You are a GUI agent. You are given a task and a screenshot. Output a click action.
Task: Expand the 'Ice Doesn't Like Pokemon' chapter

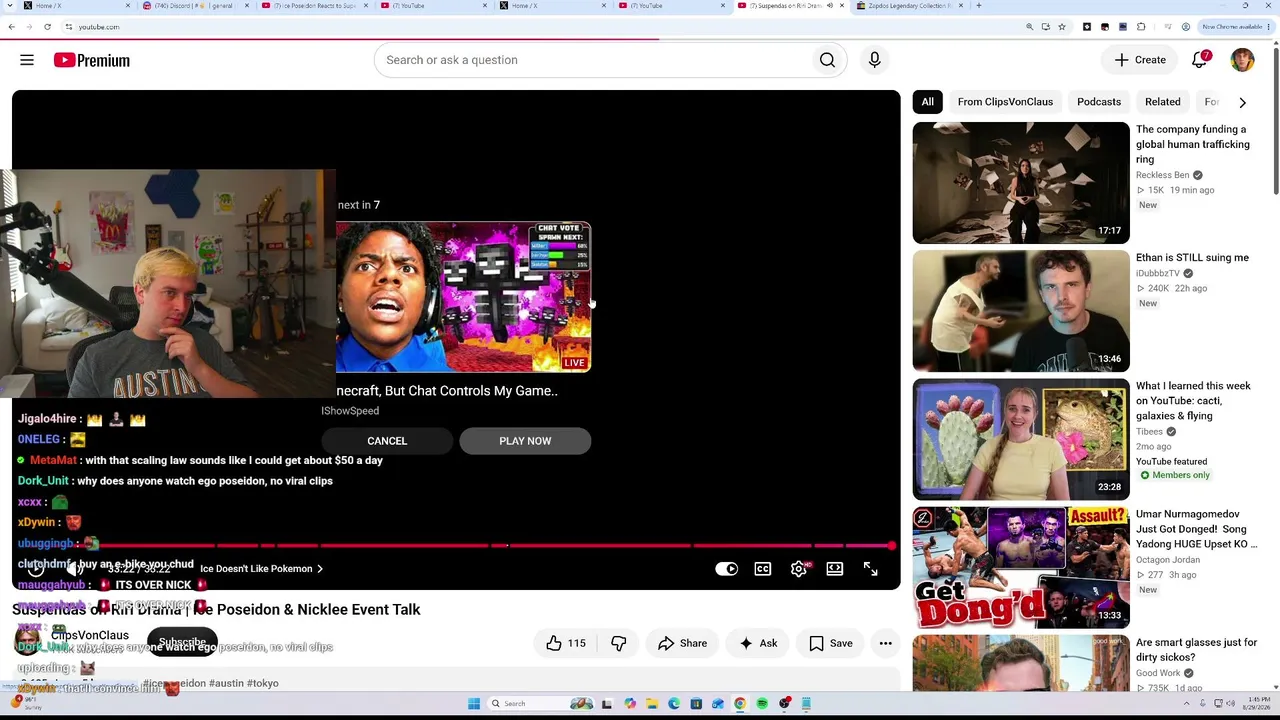[261, 569]
